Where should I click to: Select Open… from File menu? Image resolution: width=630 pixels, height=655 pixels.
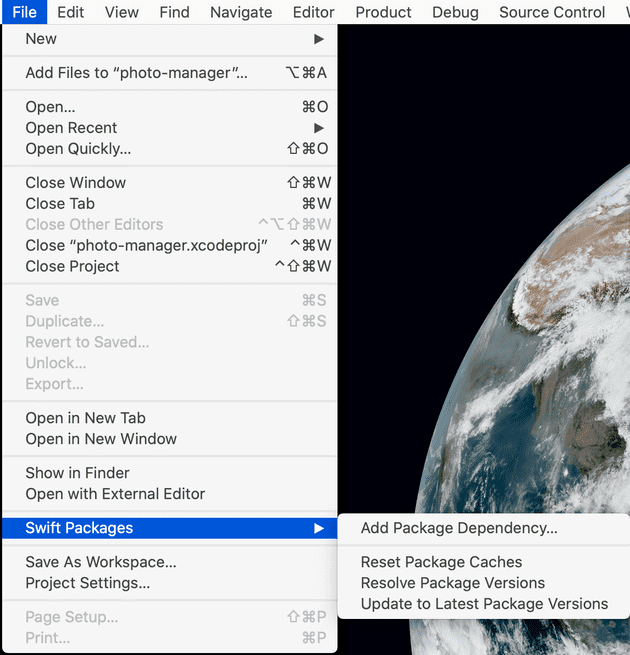click(x=170, y=107)
